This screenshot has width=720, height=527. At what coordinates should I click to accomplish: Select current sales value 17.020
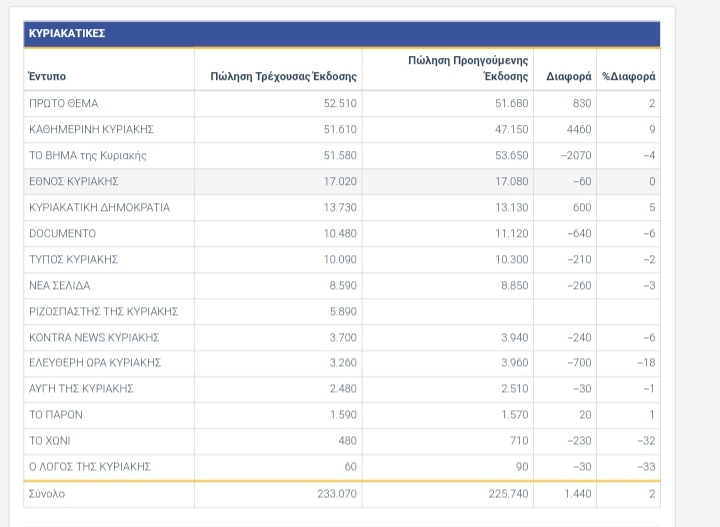[x=340, y=181]
